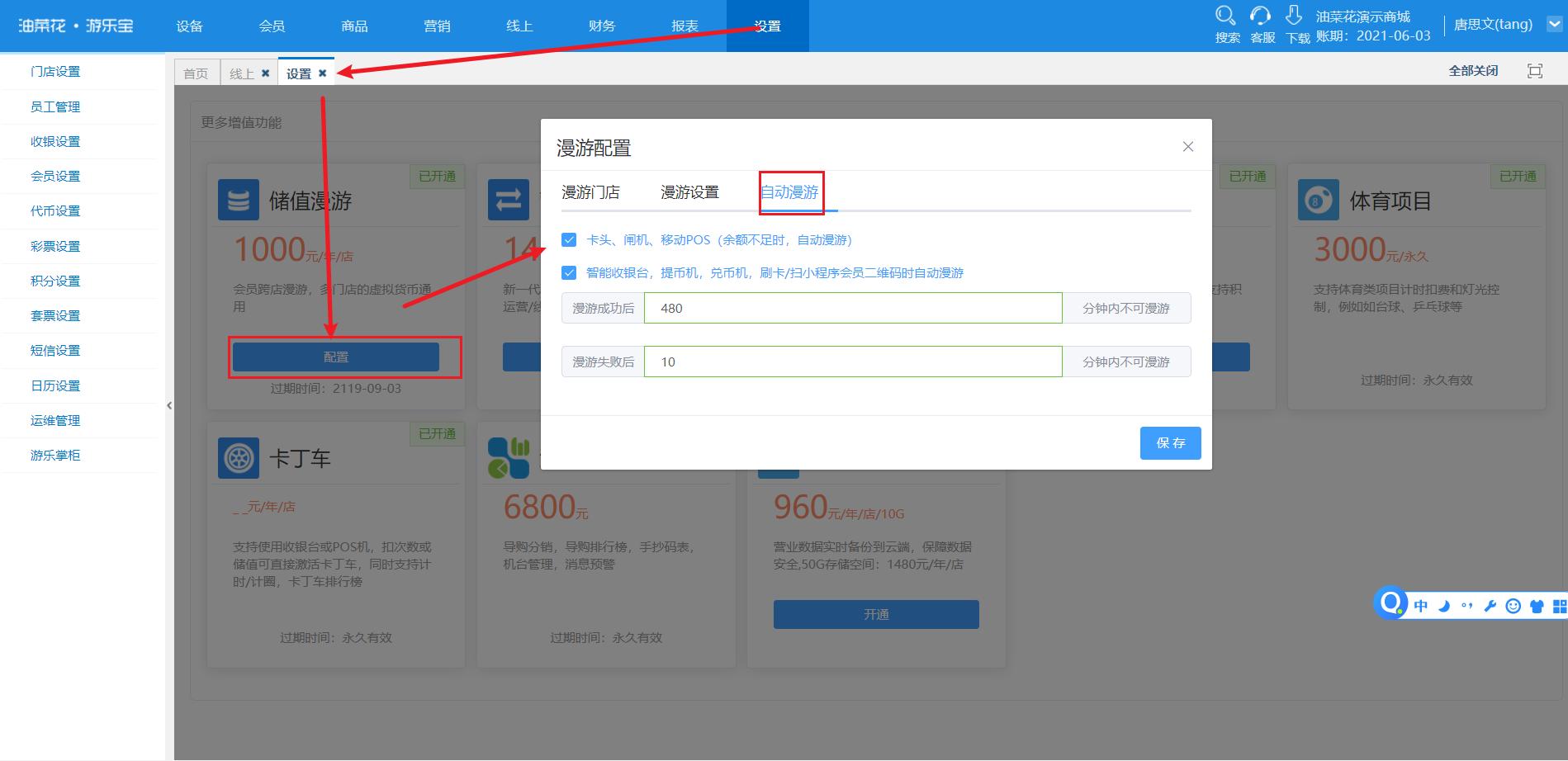
Task: Open the 会员 top menu
Action: point(272,26)
